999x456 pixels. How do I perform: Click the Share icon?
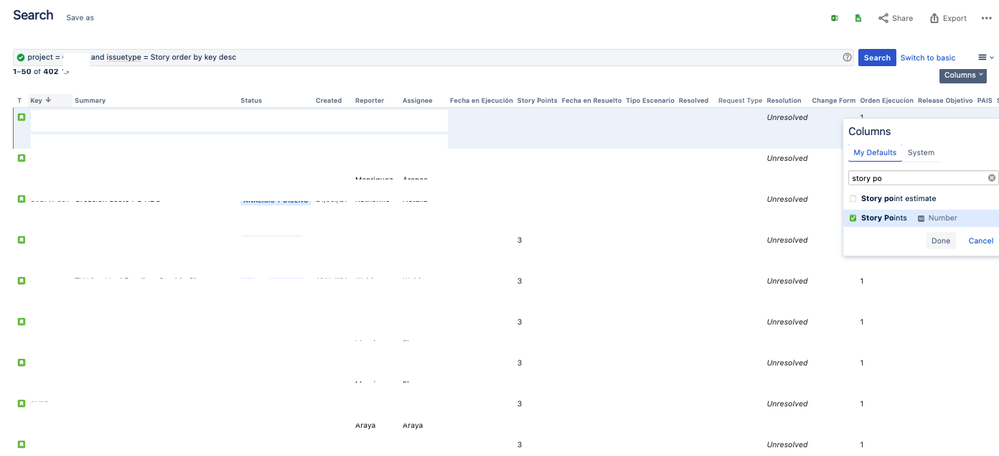[x=883, y=18]
